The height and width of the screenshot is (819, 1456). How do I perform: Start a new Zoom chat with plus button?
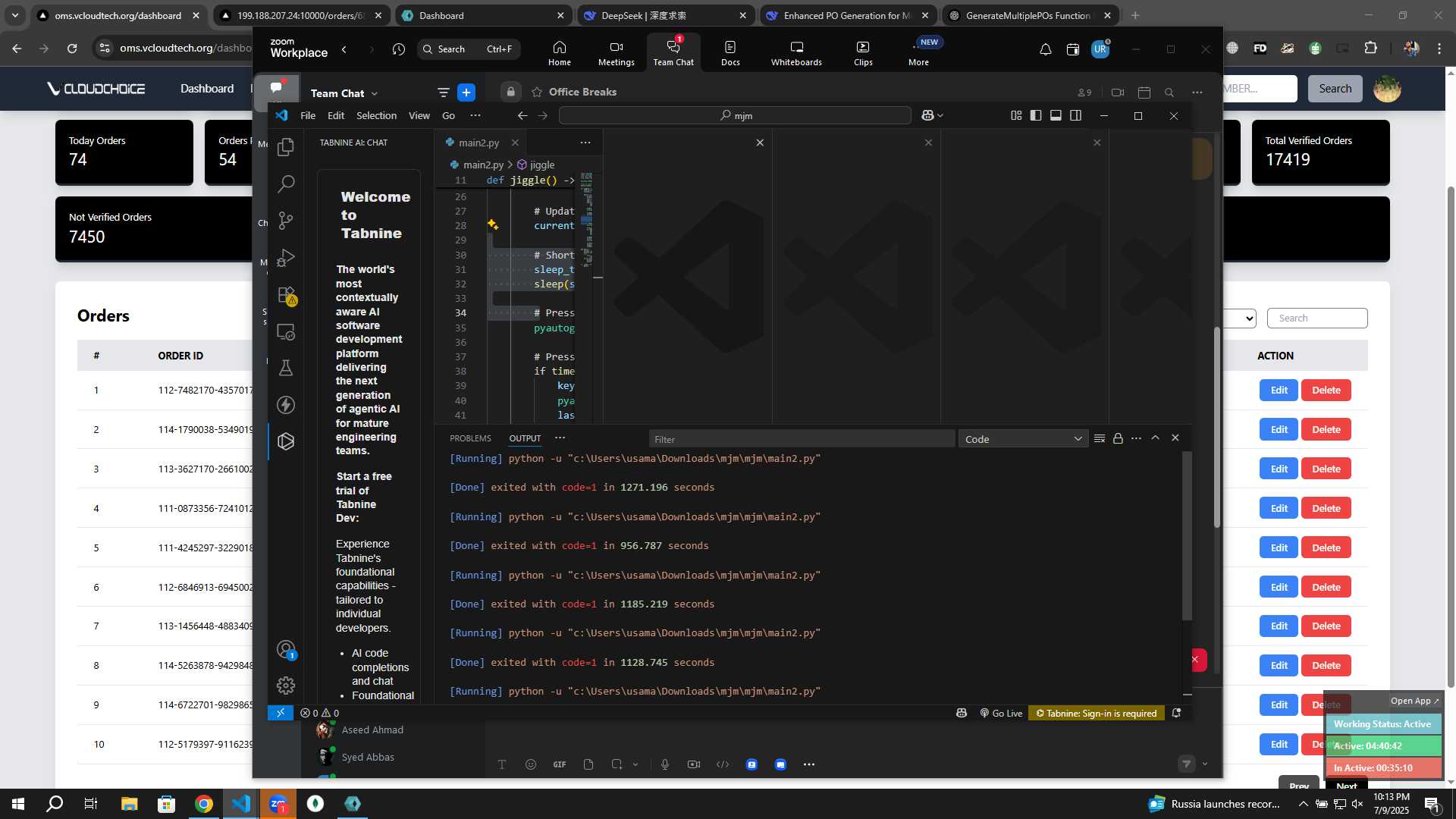coord(466,93)
